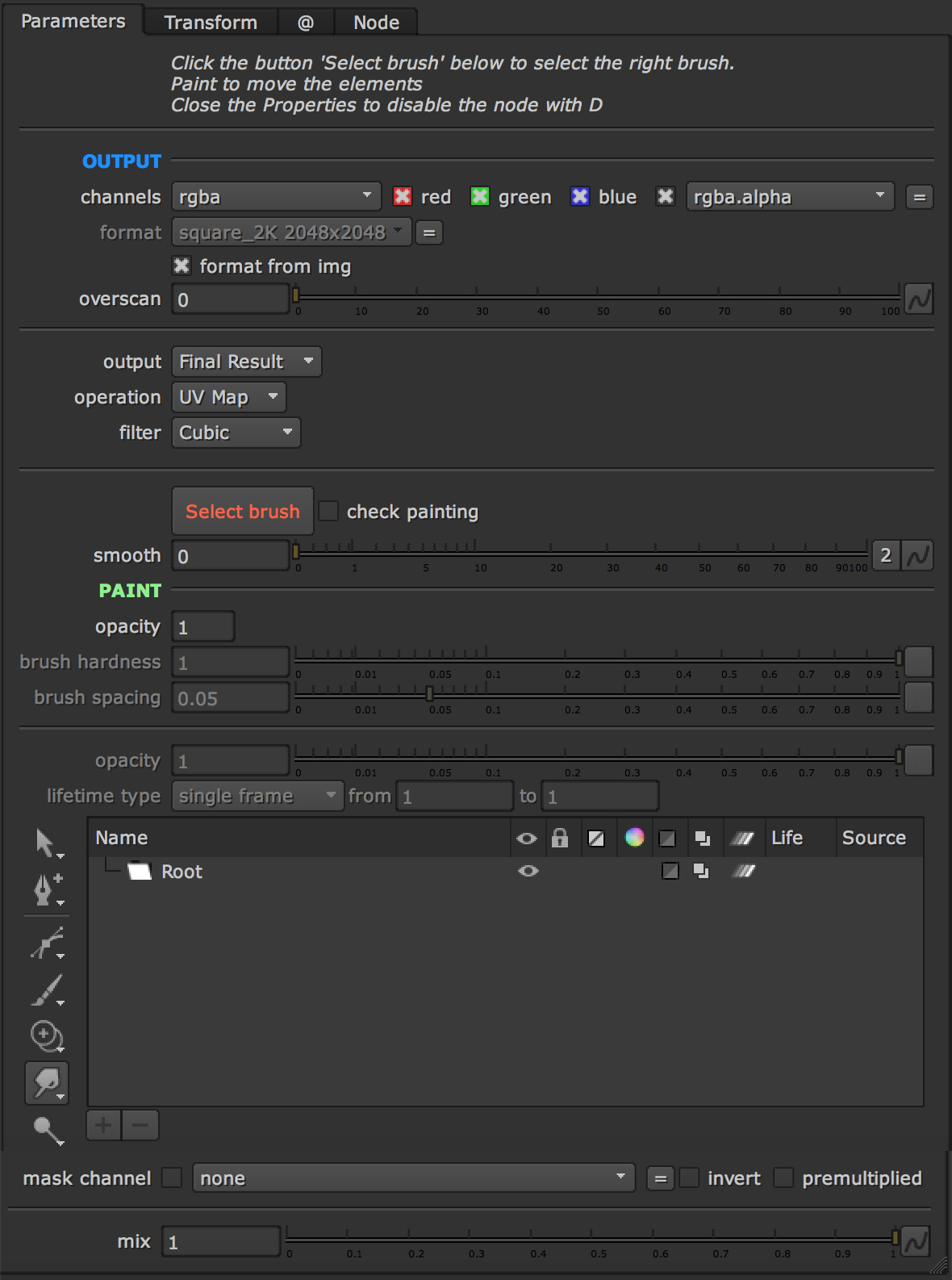Open the Node tab

(x=376, y=23)
